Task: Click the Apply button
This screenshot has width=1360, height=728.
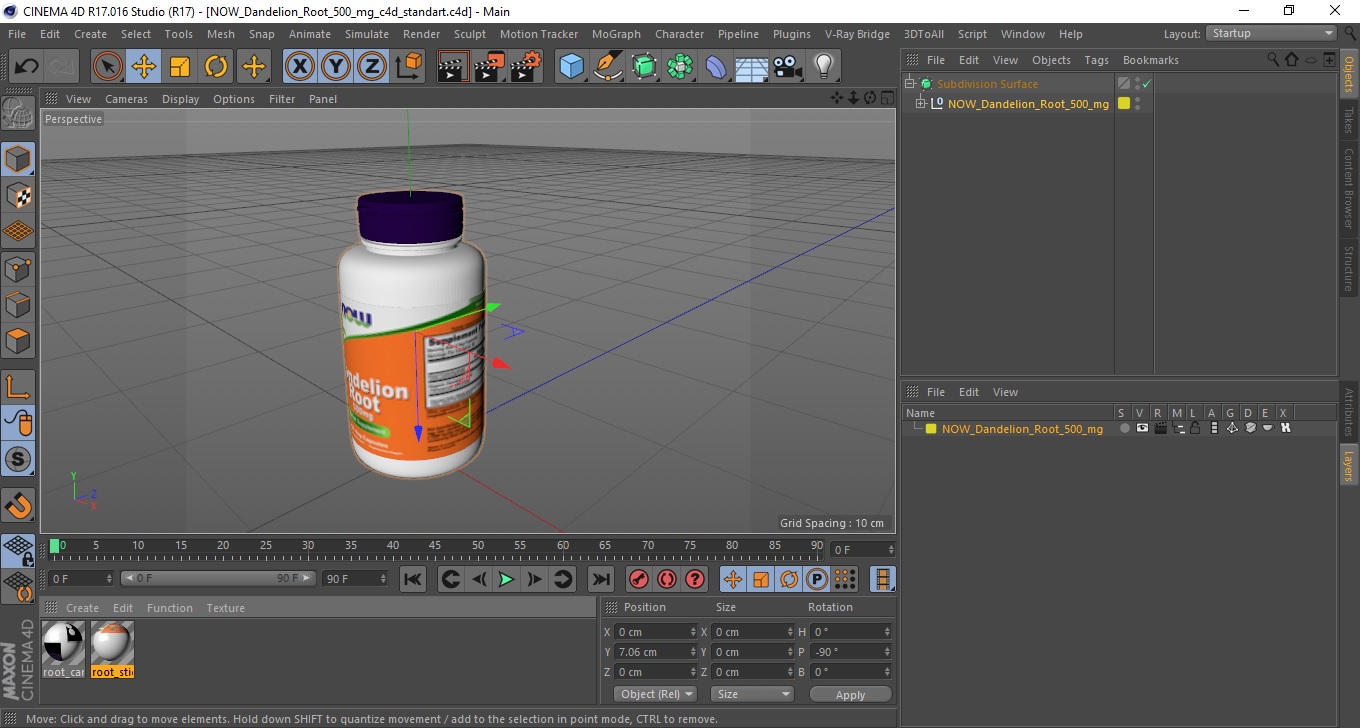Action: coord(850,695)
